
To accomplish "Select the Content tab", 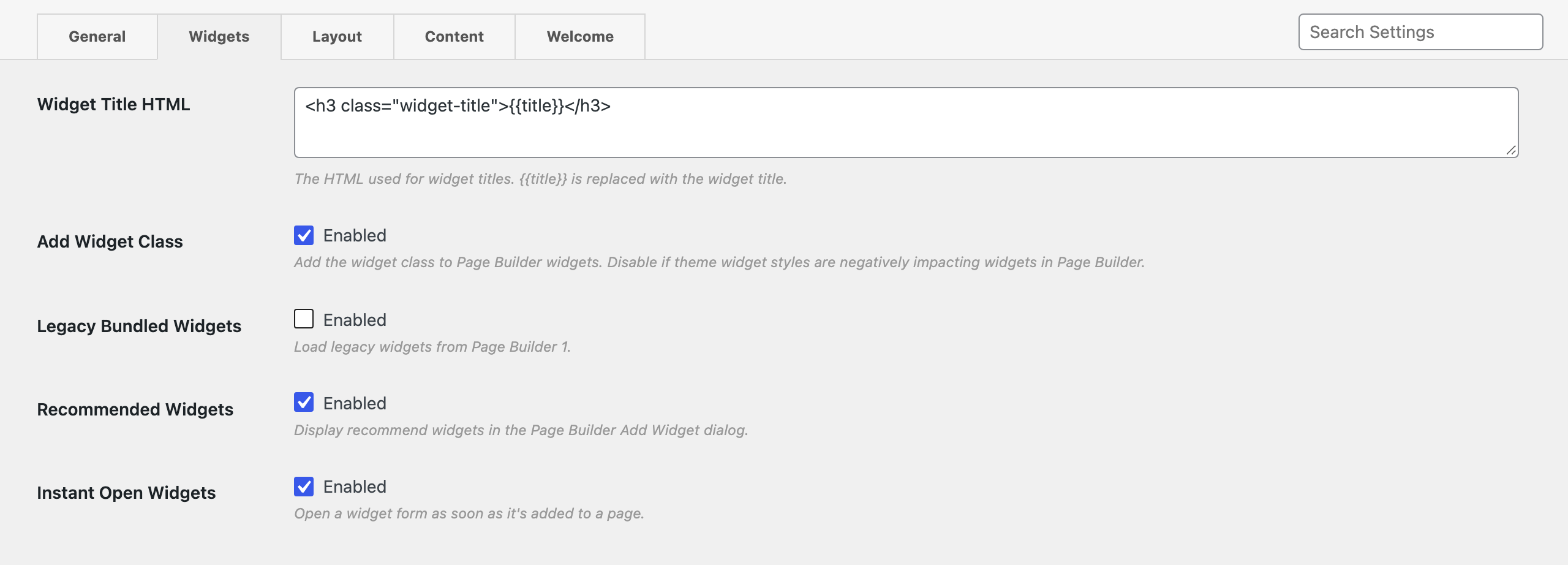I will (454, 37).
